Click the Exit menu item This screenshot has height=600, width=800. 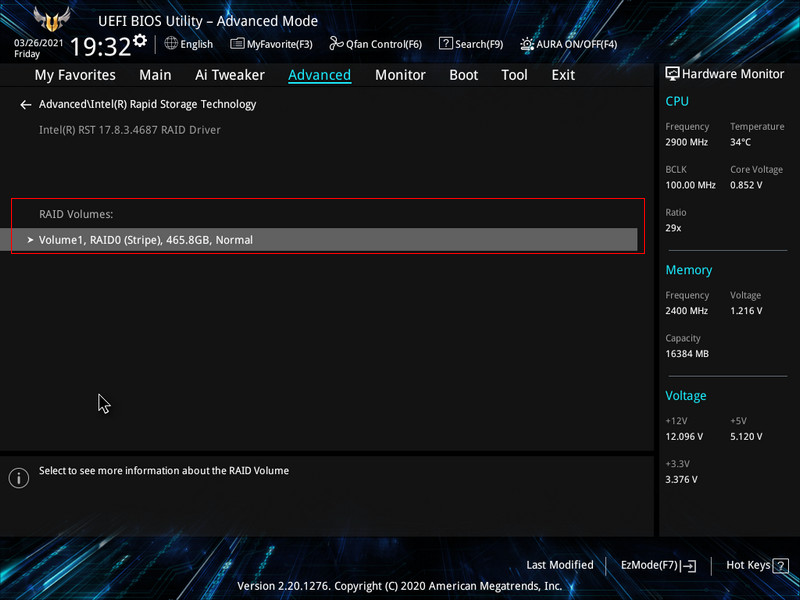(x=563, y=75)
